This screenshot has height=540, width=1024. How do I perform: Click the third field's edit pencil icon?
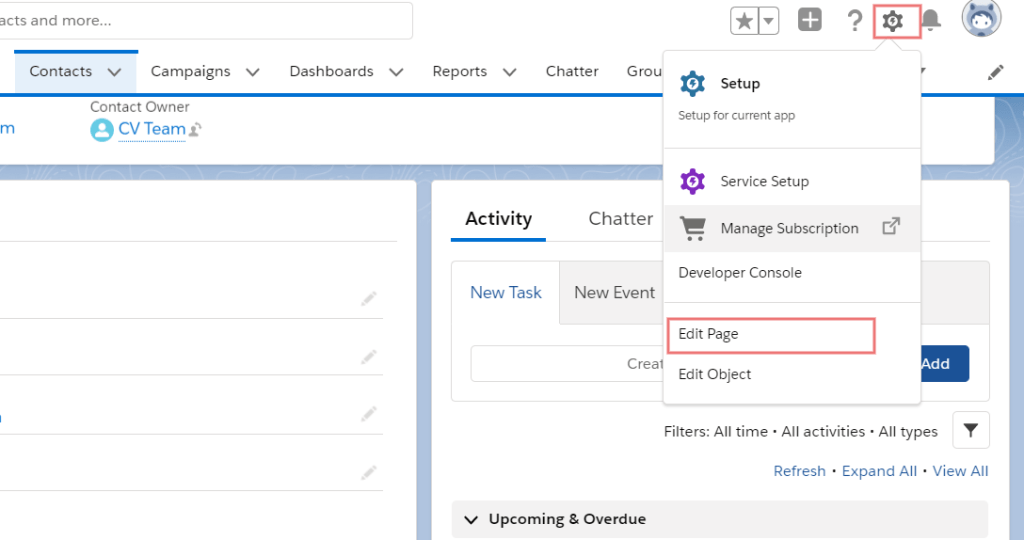click(x=369, y=414)
